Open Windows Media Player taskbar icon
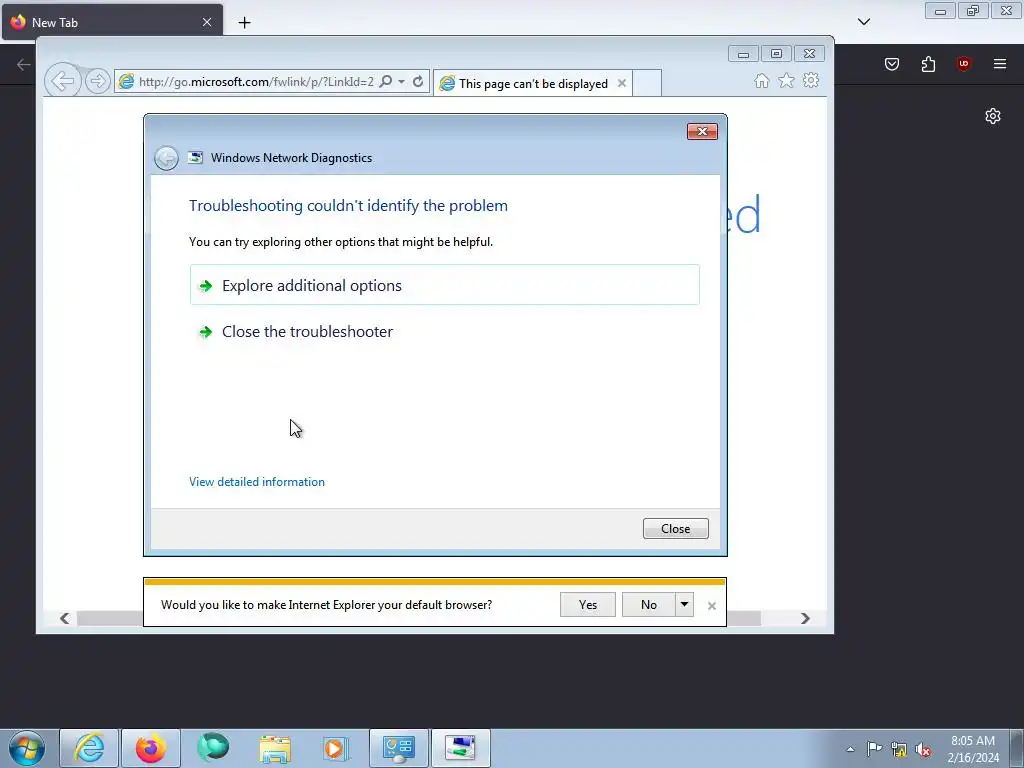This screenshot has width=1024, height=768. [336, 748]
